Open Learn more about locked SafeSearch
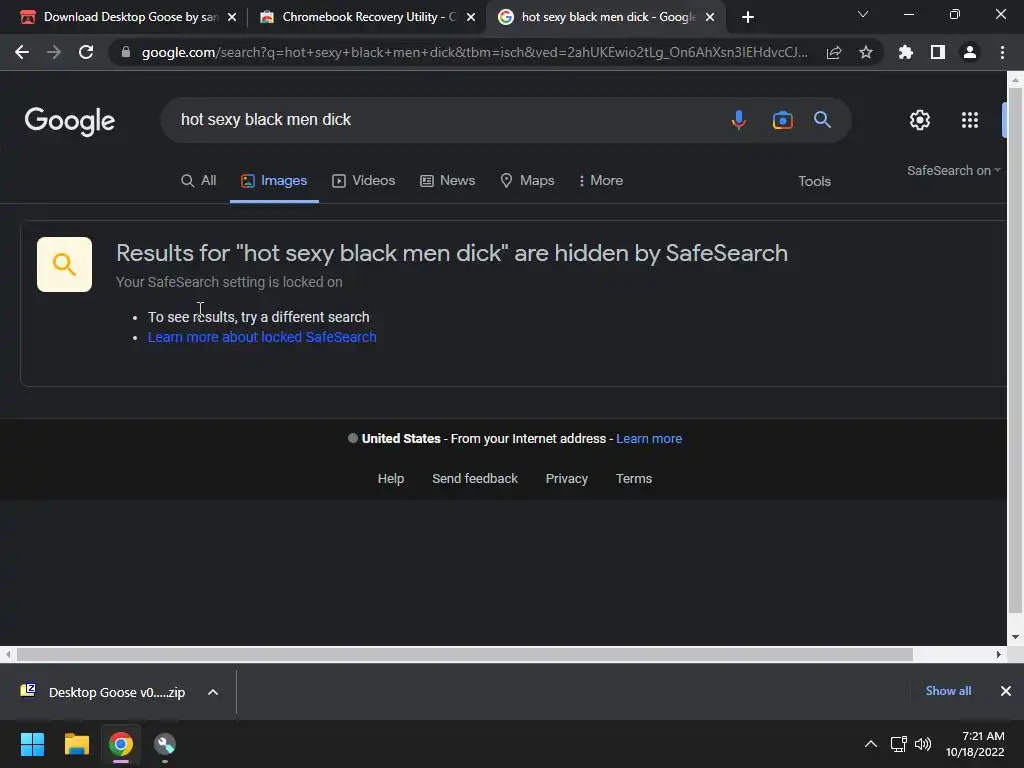Screen dimensions: 1024x768 pyautogui.click(x=262, y=337)
